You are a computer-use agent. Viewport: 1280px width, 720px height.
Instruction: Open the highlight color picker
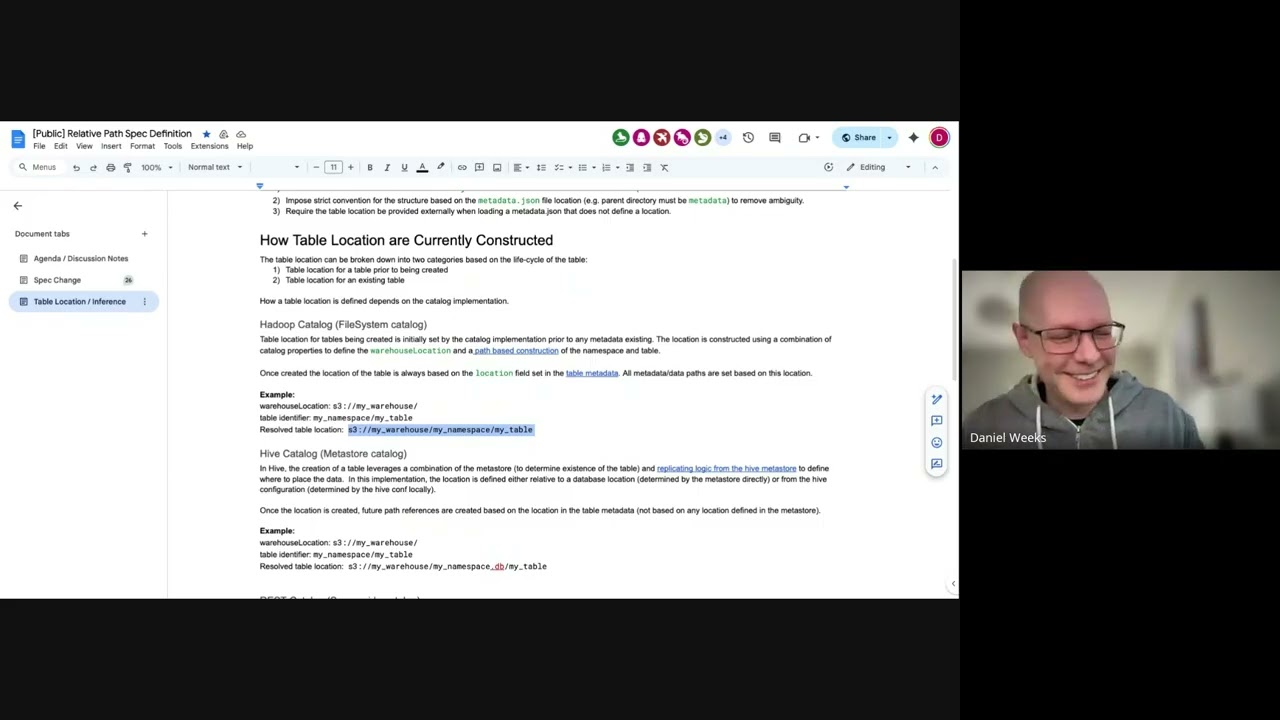click(x=440, y=168)
